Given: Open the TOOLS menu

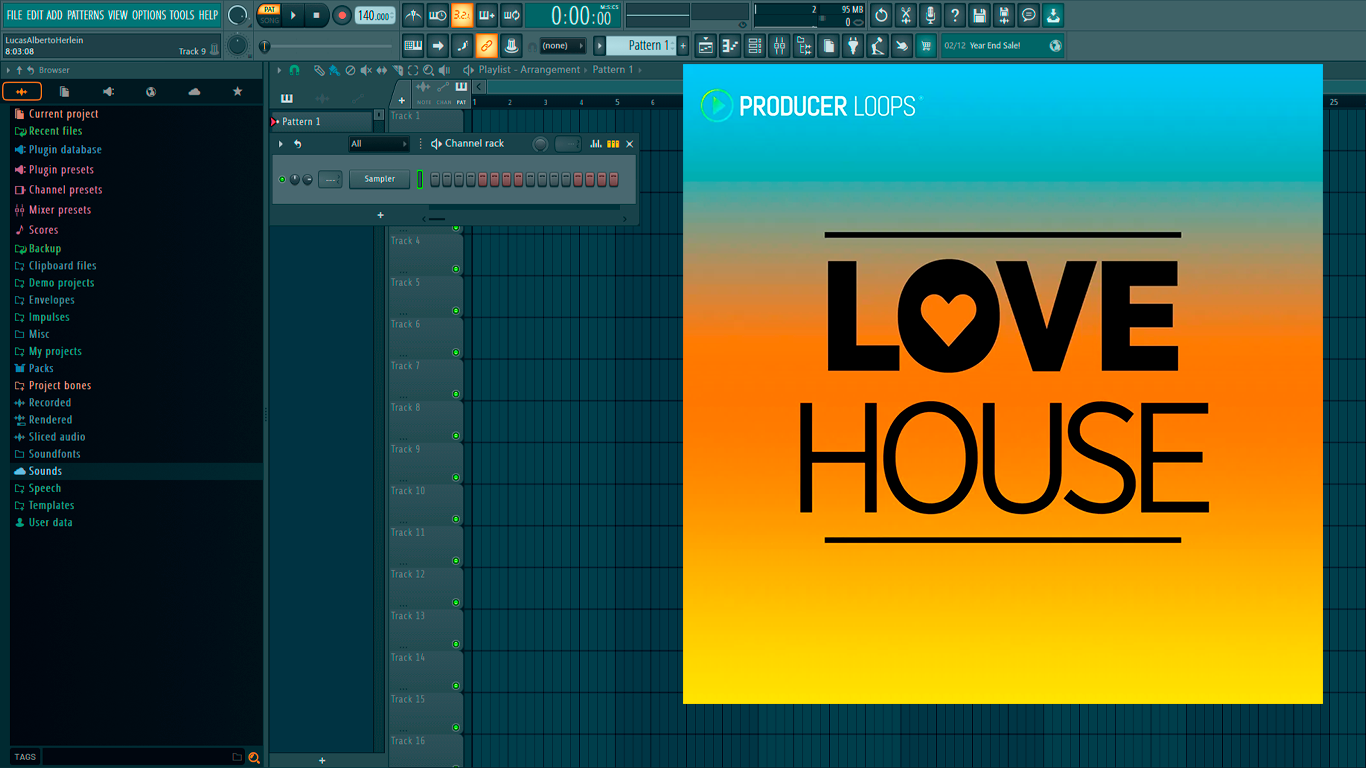Looking at the screenshot, I should coord(182,15).
